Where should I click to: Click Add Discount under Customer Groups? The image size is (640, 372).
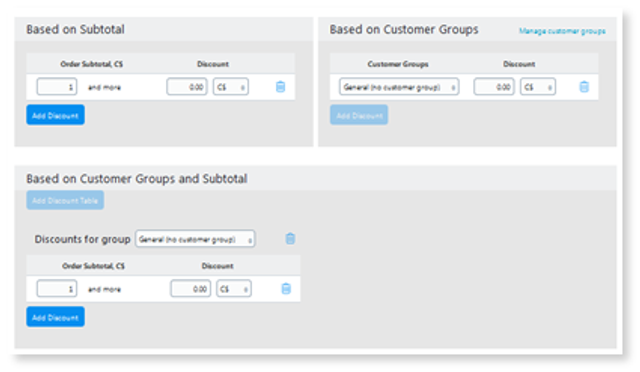359,115
